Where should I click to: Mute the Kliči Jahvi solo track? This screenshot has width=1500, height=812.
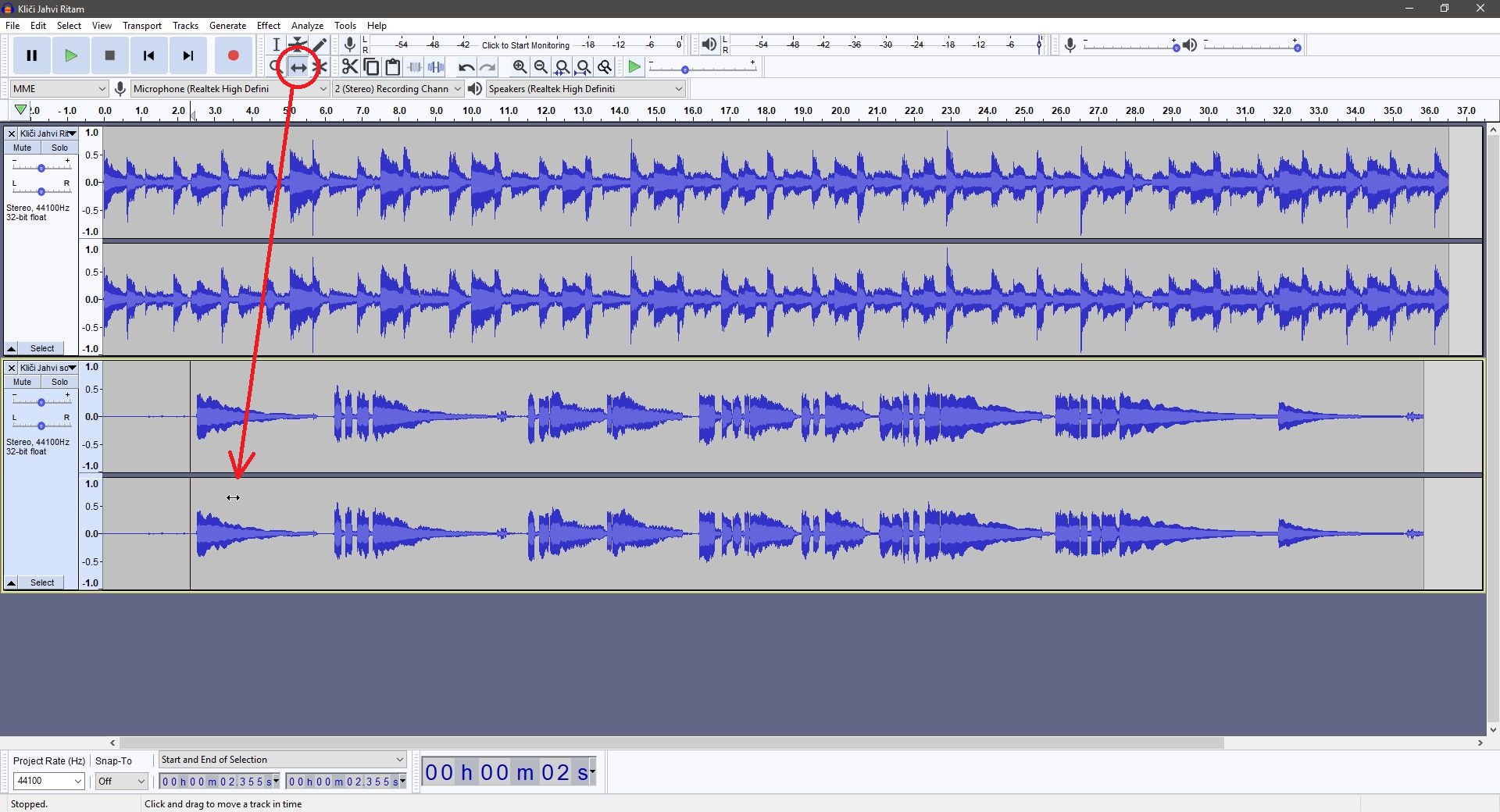coord(23,382)
